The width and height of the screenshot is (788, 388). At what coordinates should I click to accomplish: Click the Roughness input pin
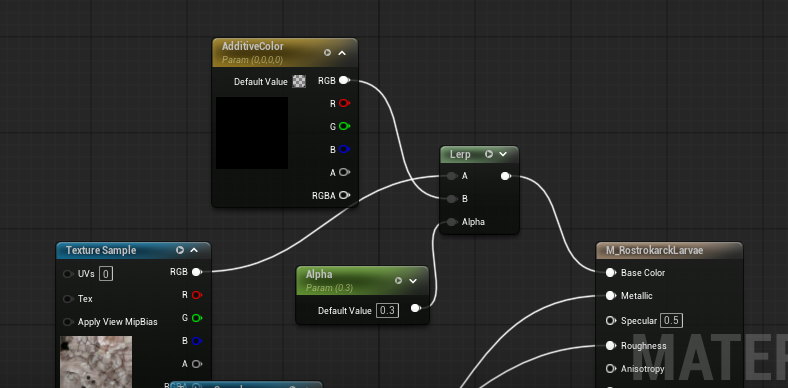click(611, 346)
